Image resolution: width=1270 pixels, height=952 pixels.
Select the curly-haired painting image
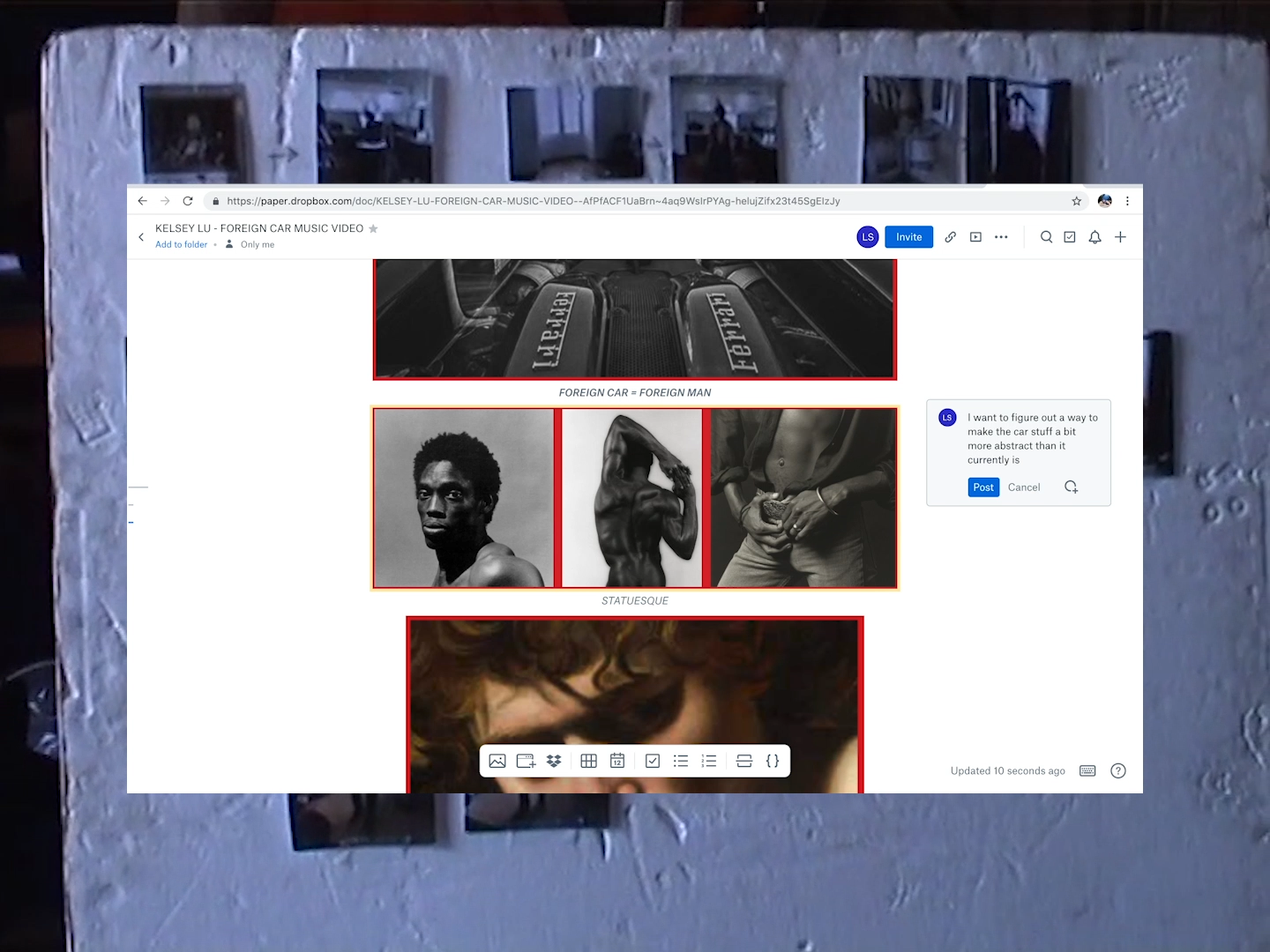(x=635, y=705)
